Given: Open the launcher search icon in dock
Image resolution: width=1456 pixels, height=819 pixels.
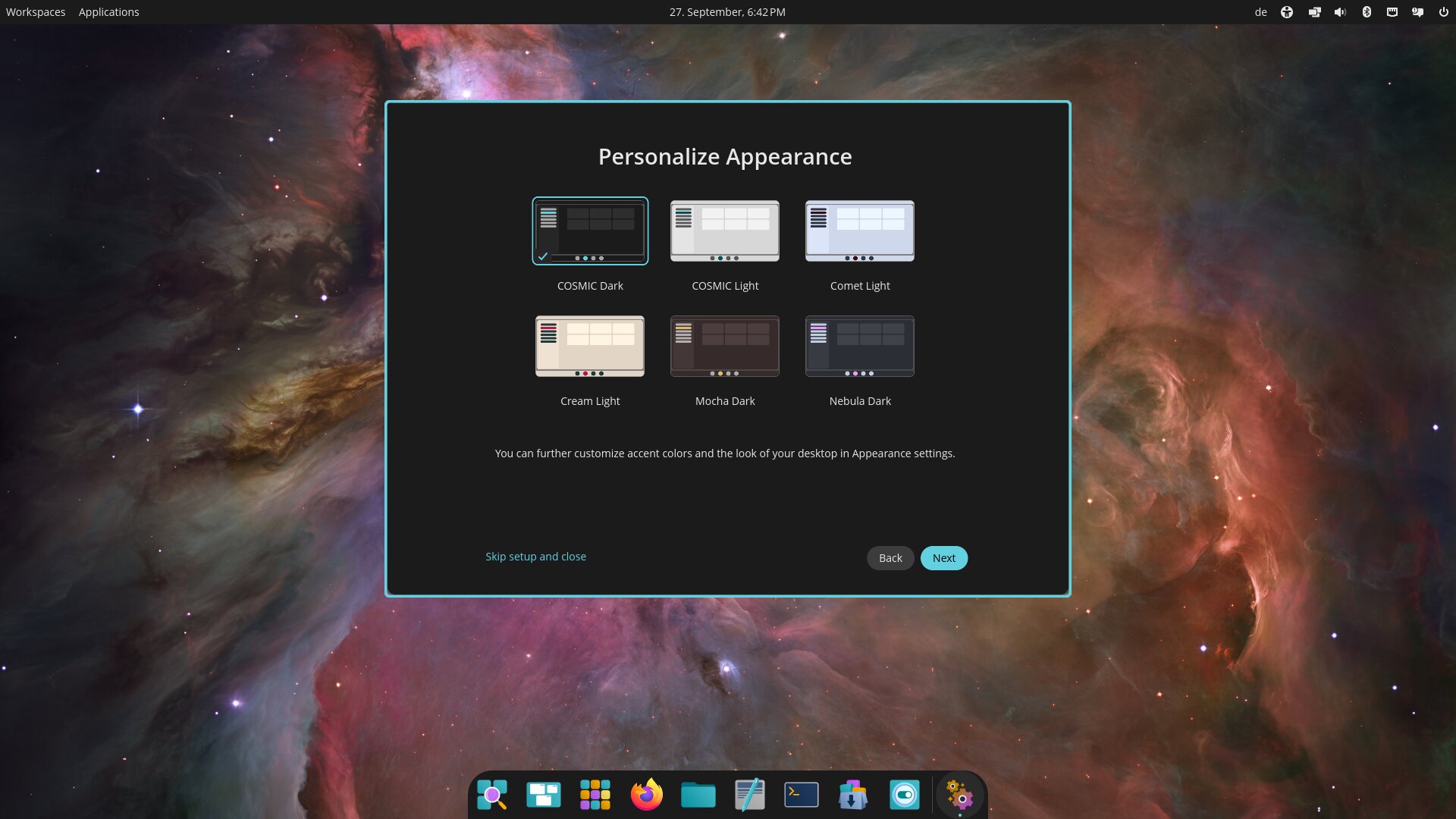Looking at the screenshot, I should click(492, 795).
